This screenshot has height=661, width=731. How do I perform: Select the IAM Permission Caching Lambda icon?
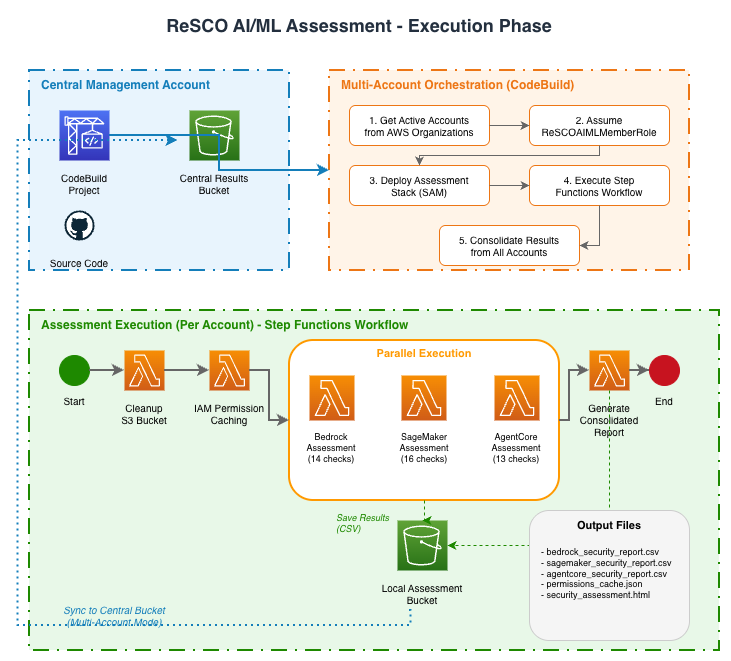click(x=229, y=371)
